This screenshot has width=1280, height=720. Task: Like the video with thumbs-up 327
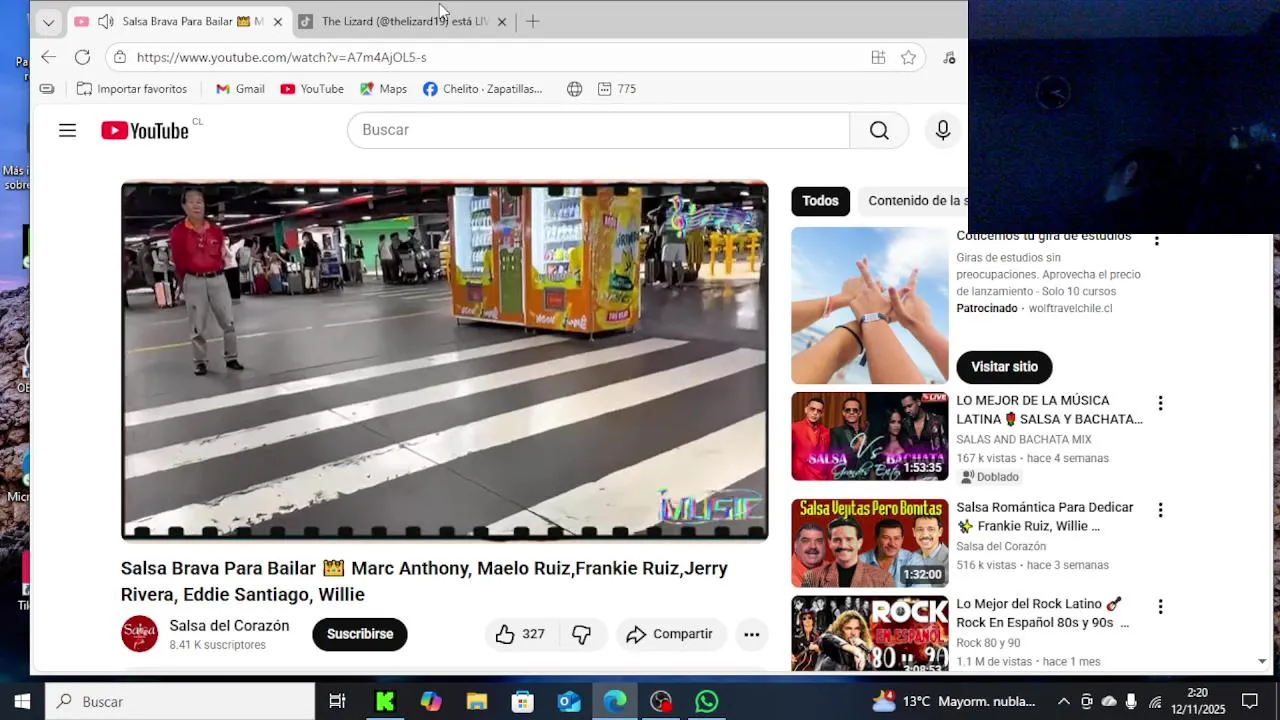coord(520,634)
